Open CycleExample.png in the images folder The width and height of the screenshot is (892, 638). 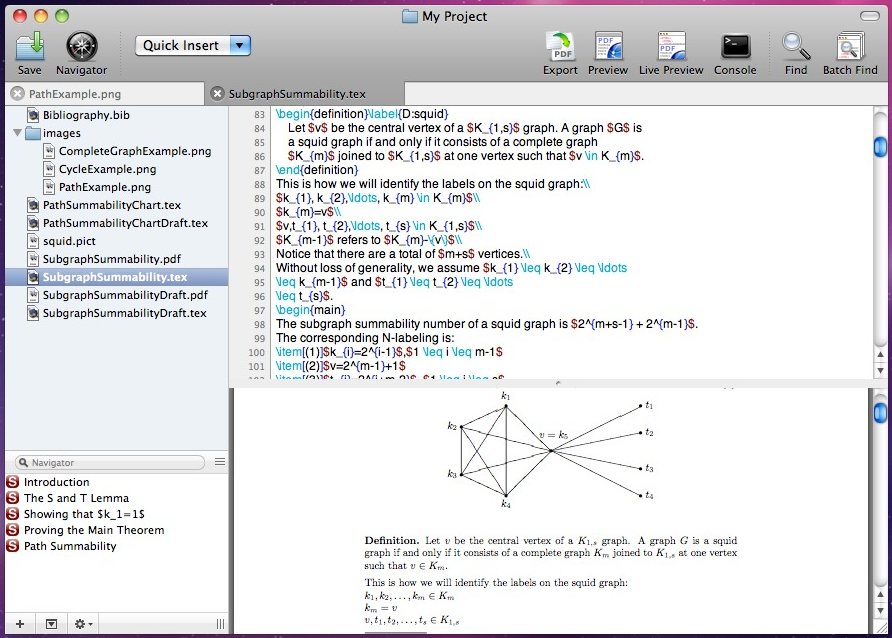(x=107, y=169)
